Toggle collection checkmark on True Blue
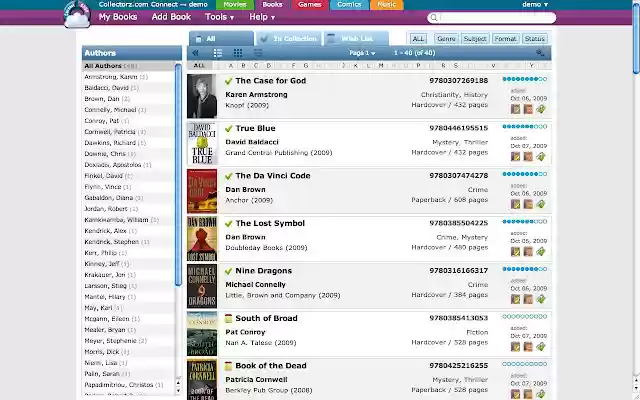The width and height of the screenshot is (640, 400). (229, 129)
